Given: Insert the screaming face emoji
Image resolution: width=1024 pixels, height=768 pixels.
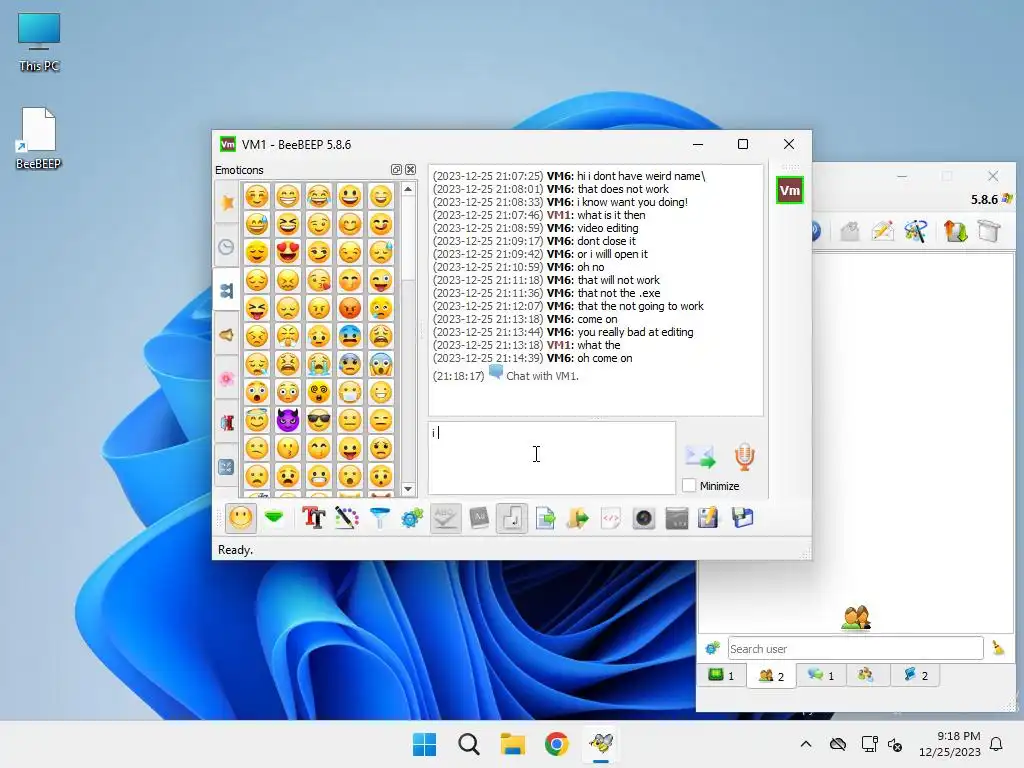Looking at the screenshot, I should (x=381, y=364).
